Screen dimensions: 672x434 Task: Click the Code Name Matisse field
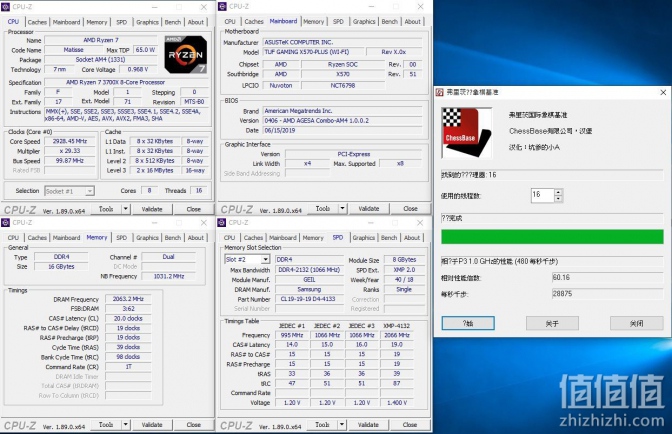[x=73, y=50]
